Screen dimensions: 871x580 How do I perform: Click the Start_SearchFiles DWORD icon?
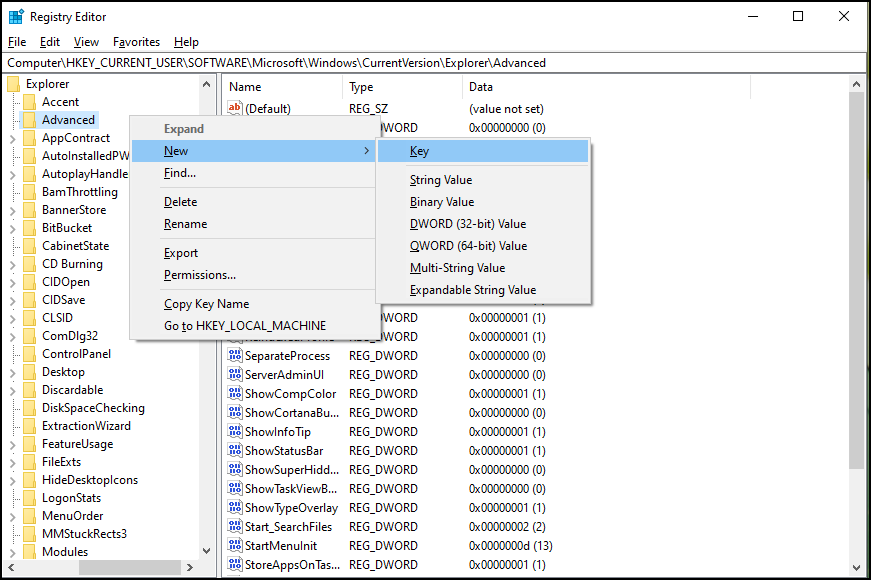click(235, 526)
